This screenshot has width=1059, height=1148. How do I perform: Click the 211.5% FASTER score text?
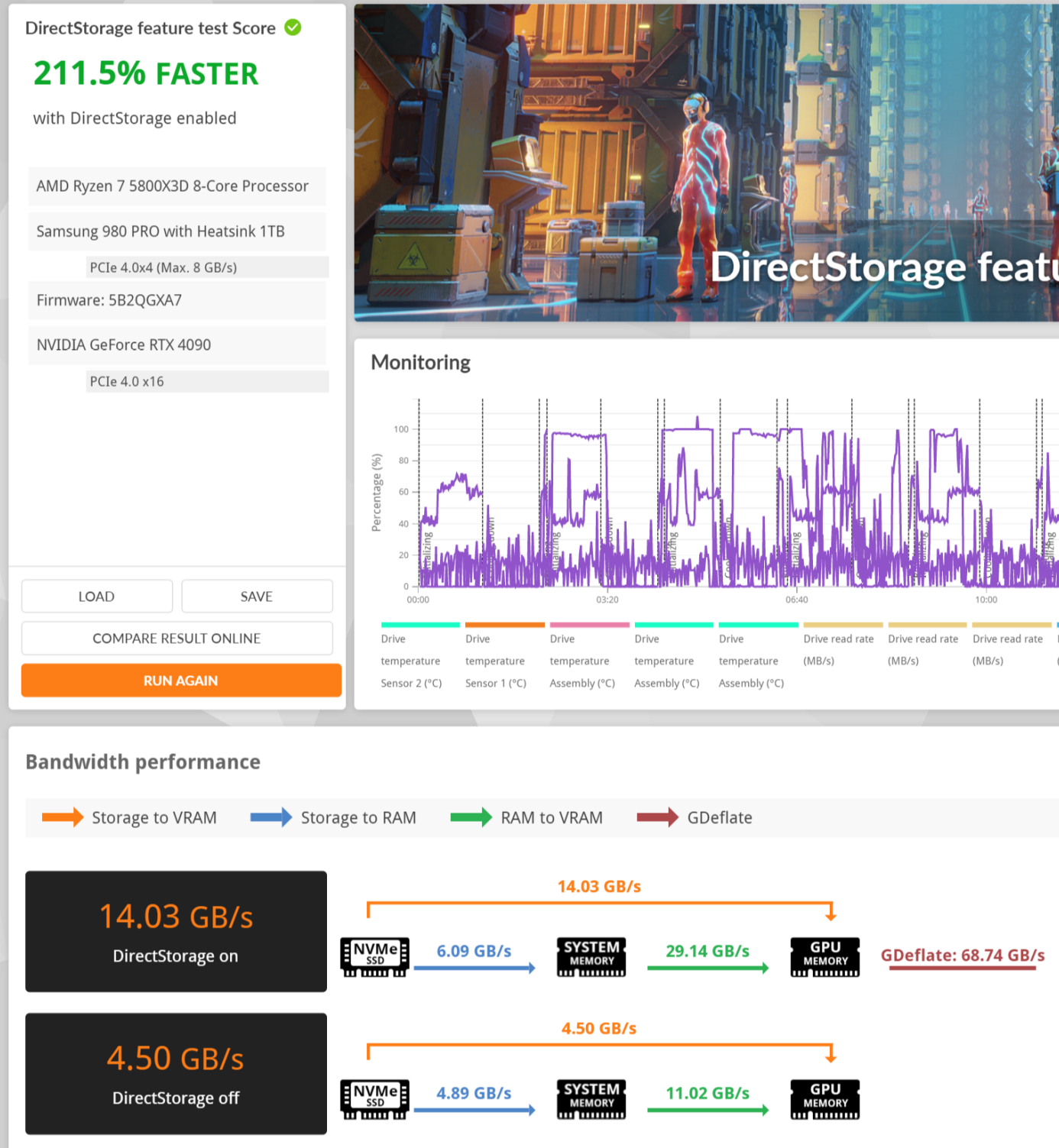(146, 74)
